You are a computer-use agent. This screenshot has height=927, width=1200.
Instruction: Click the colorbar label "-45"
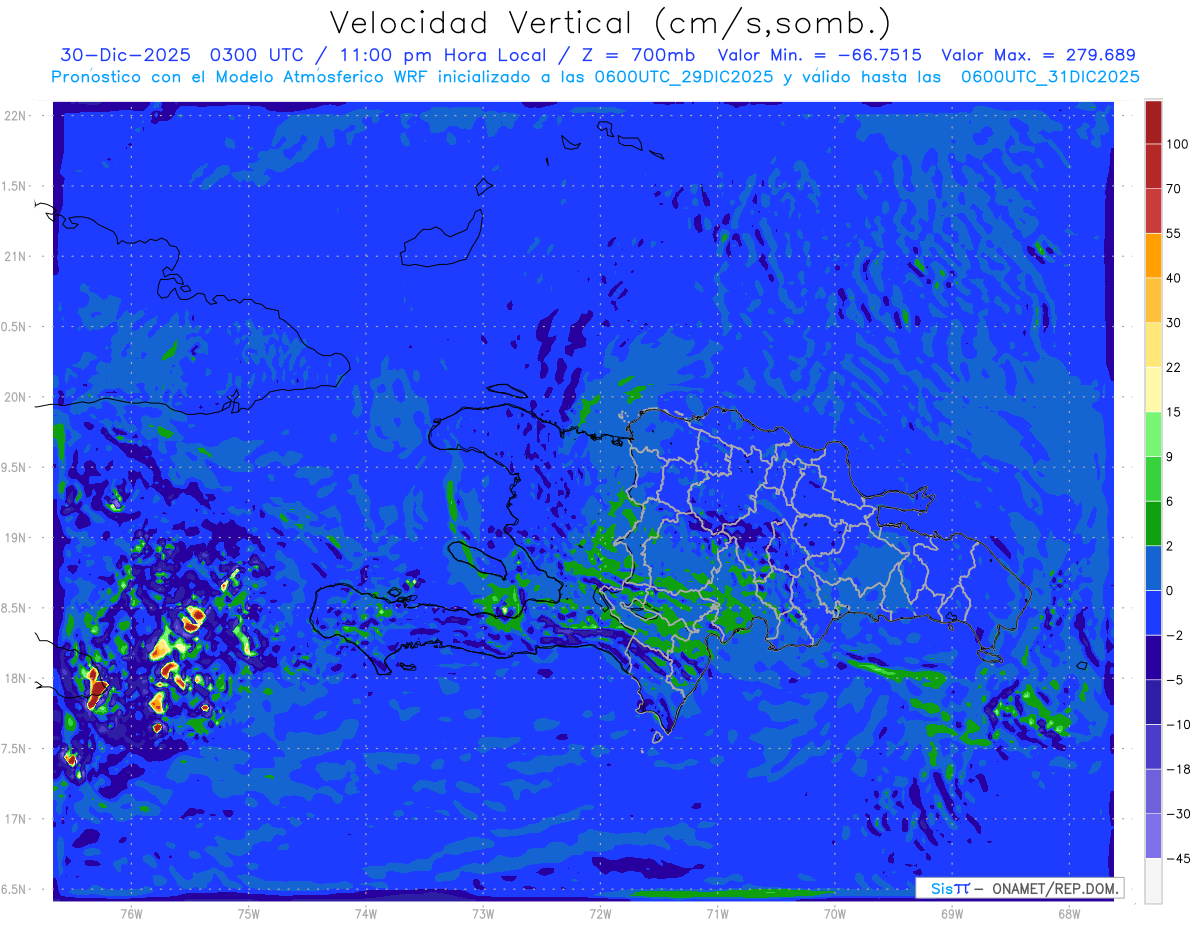[1178, 859]
